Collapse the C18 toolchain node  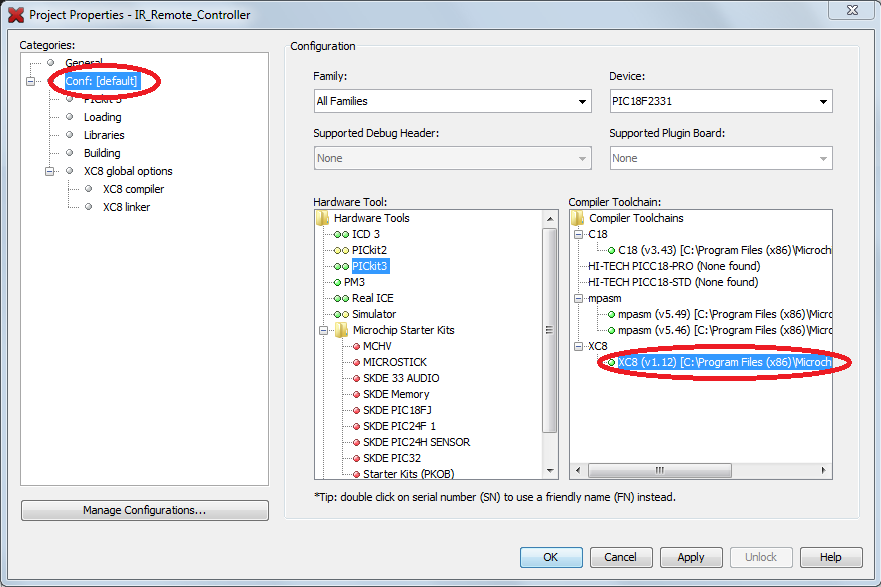578,234
